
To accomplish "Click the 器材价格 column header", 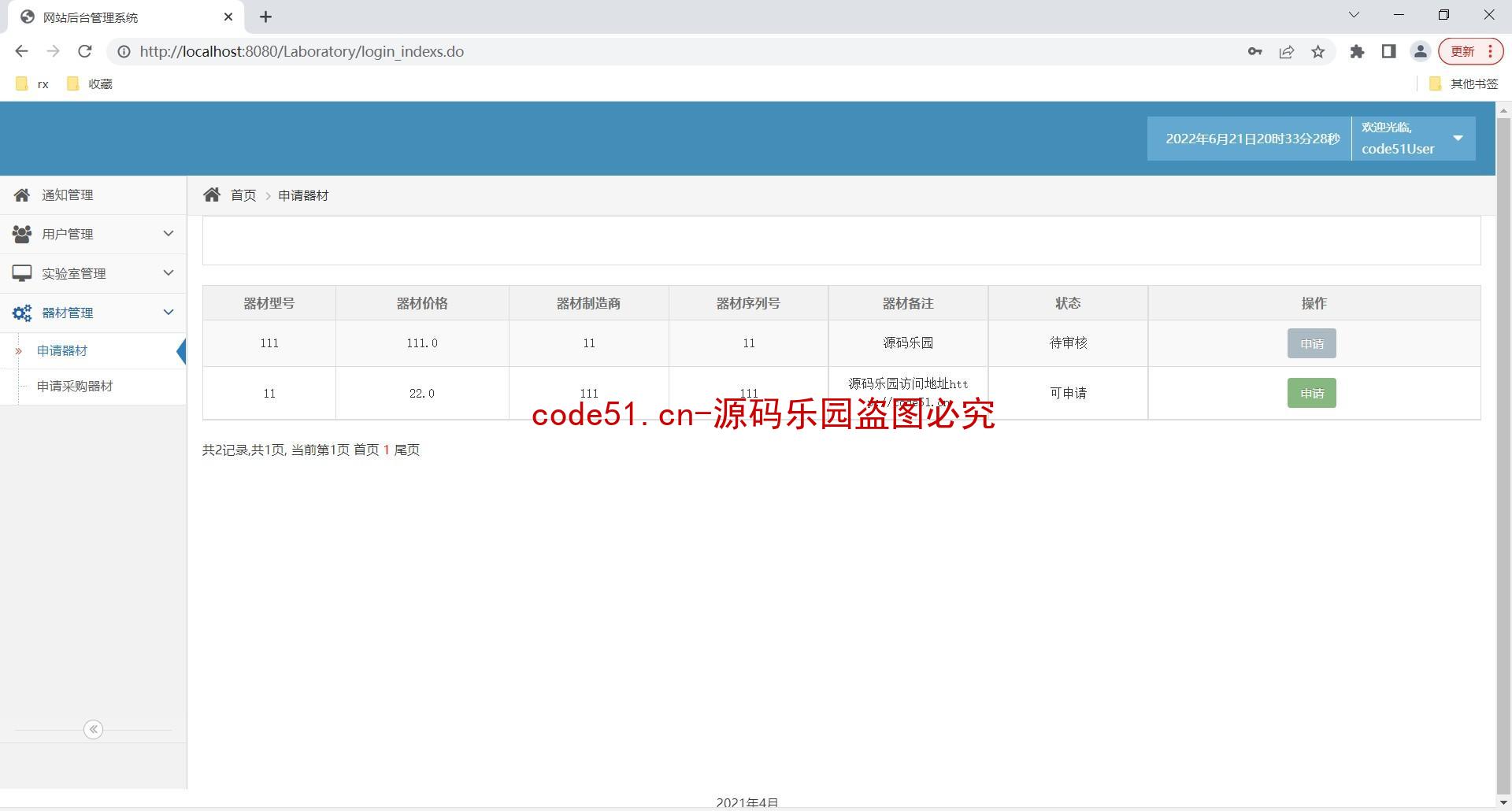I will point(422,303).
